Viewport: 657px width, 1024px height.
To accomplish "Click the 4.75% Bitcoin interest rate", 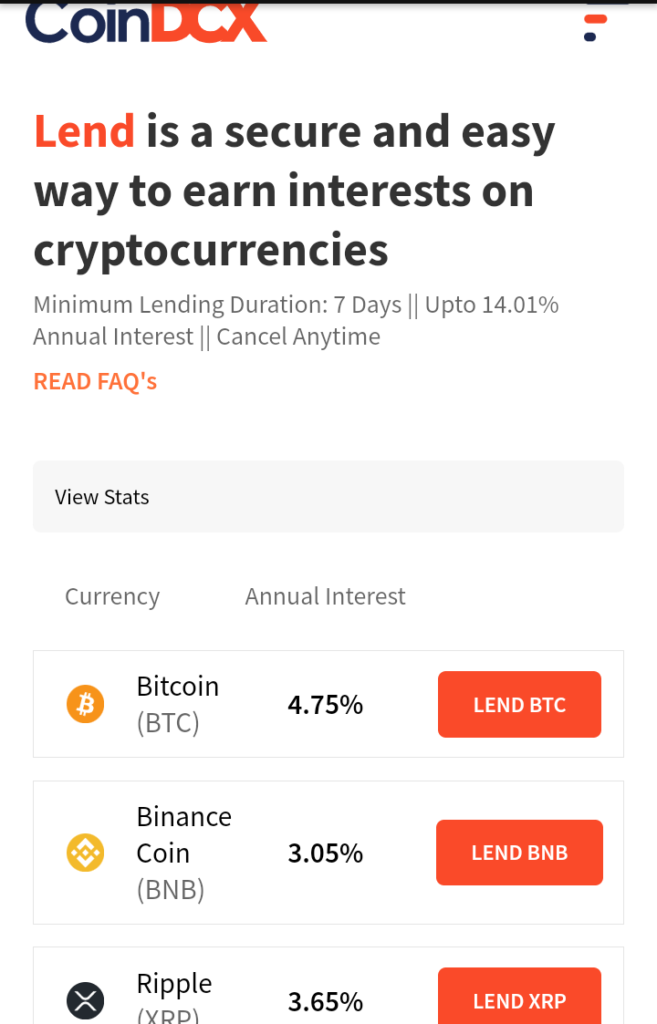I will click(325, 705).
